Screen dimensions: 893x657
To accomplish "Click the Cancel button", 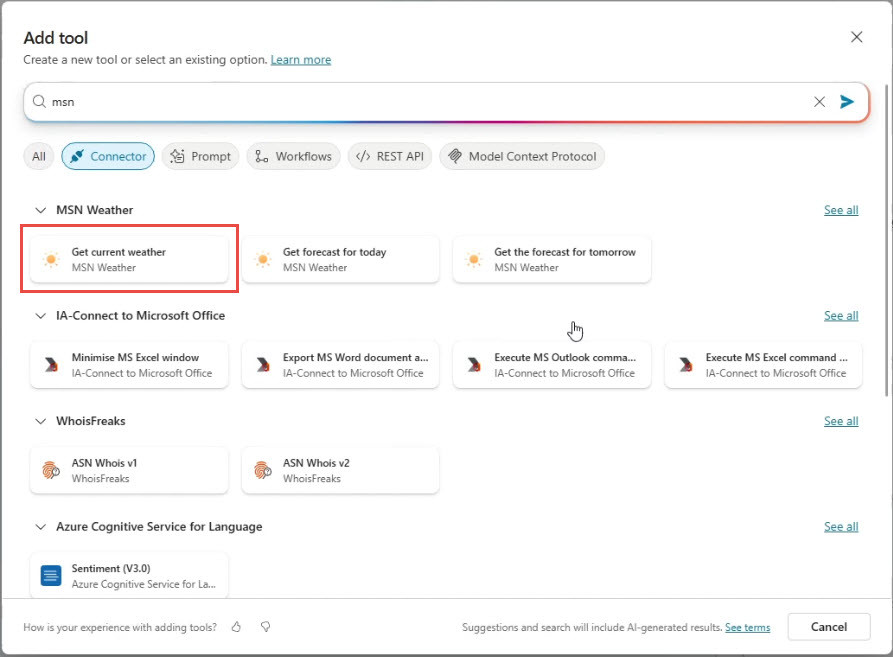I will (x=829, y=627).
